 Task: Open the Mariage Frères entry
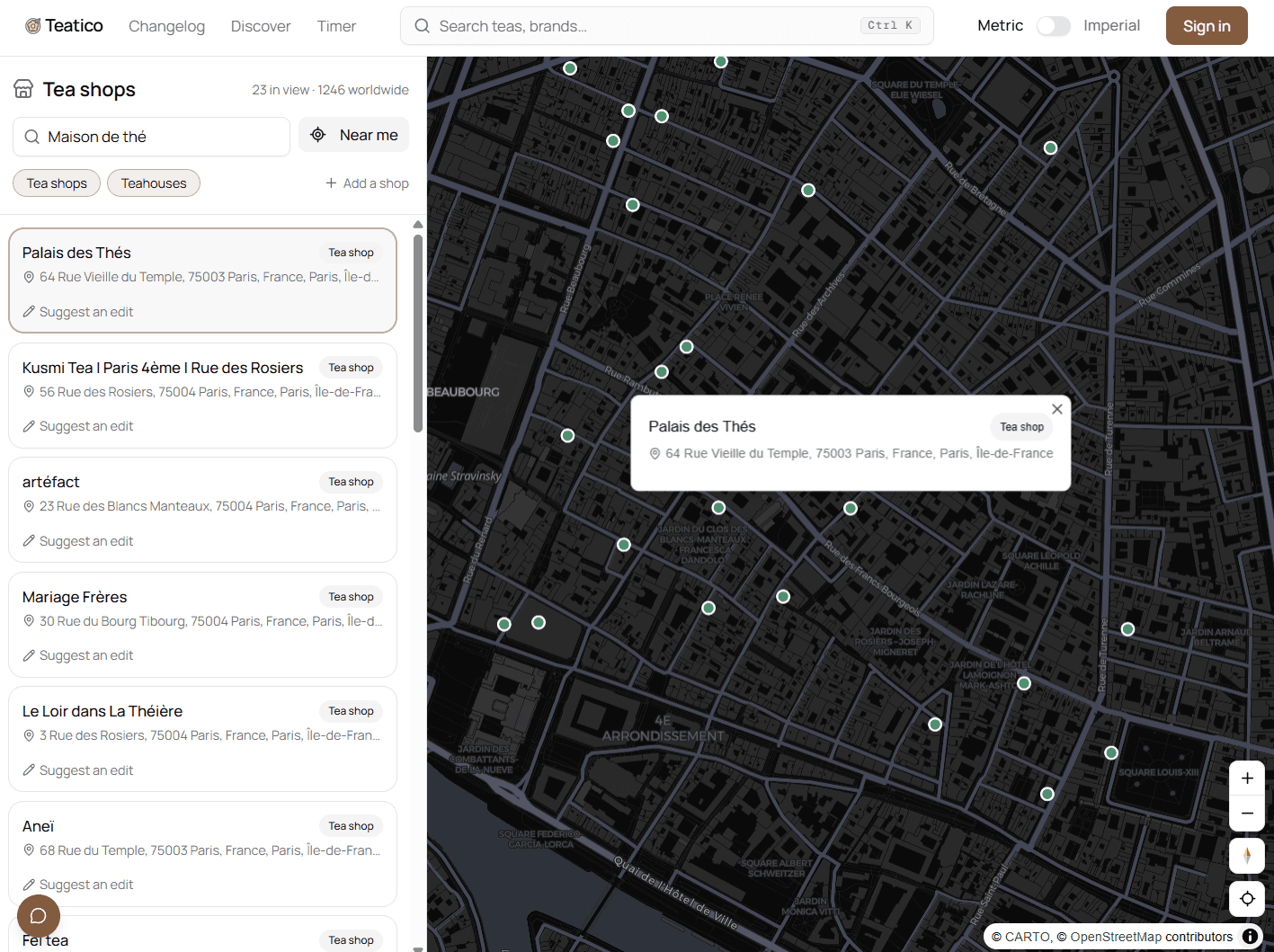(202, 625)
